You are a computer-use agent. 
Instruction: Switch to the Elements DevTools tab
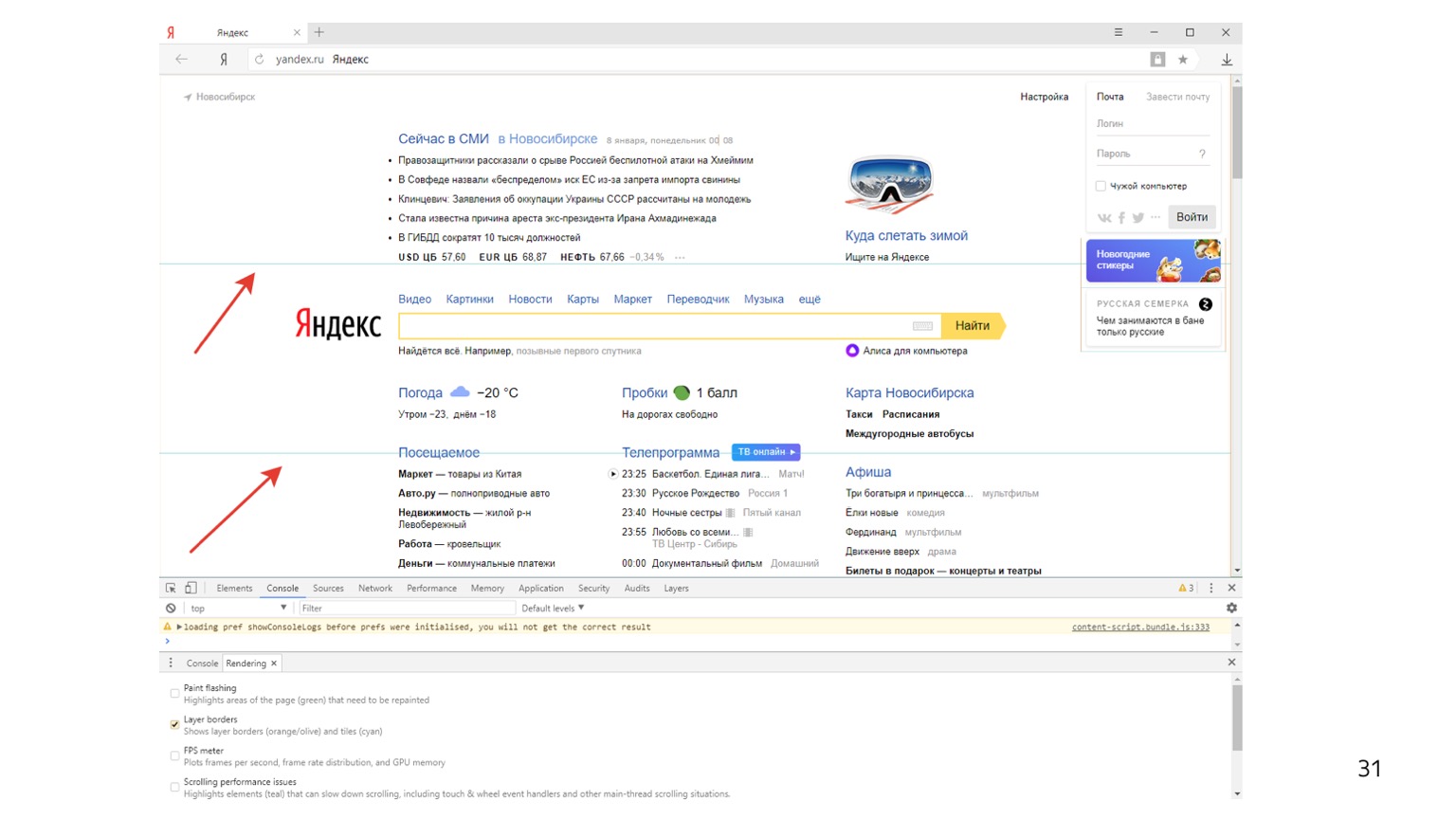point(234,589)
